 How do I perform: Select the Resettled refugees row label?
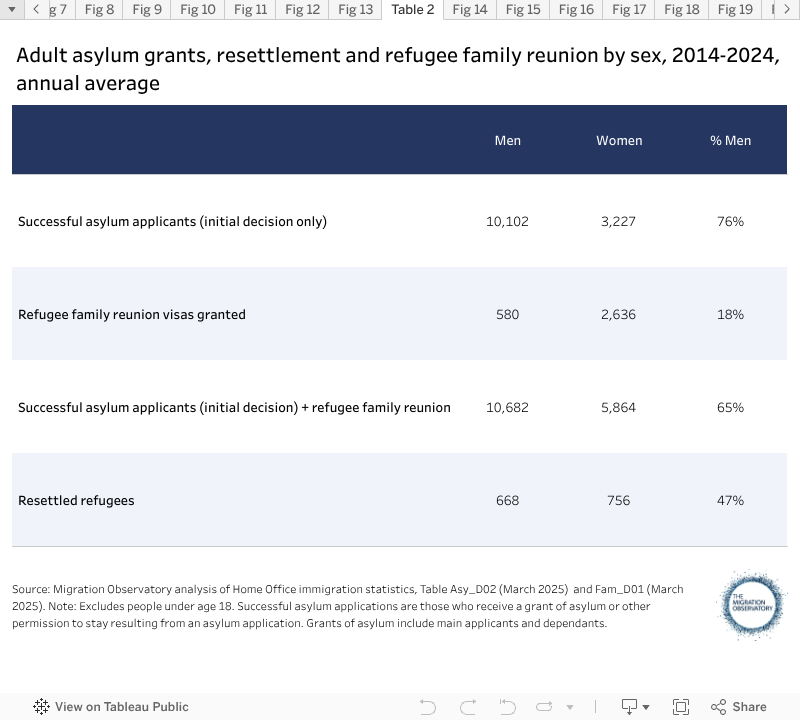pos(76,500)
